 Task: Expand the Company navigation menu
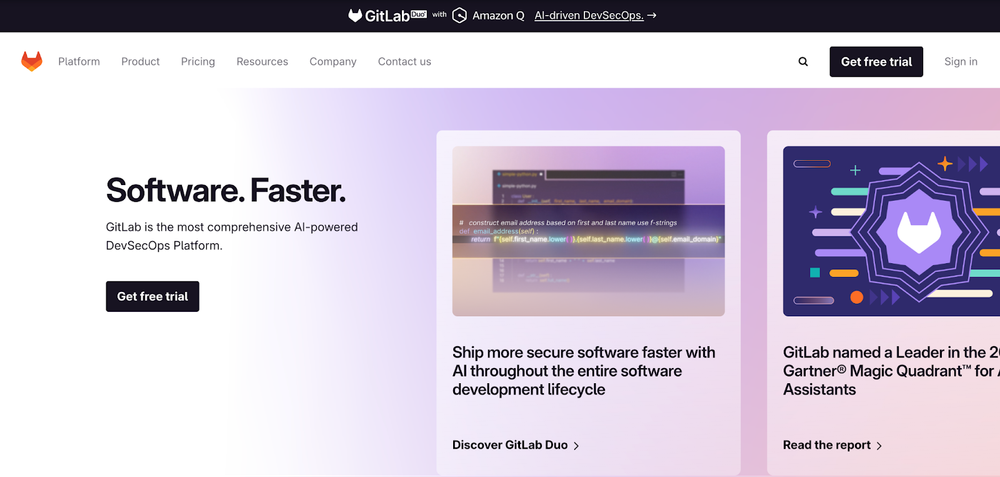pyautogui.click(x=333, y=62)
